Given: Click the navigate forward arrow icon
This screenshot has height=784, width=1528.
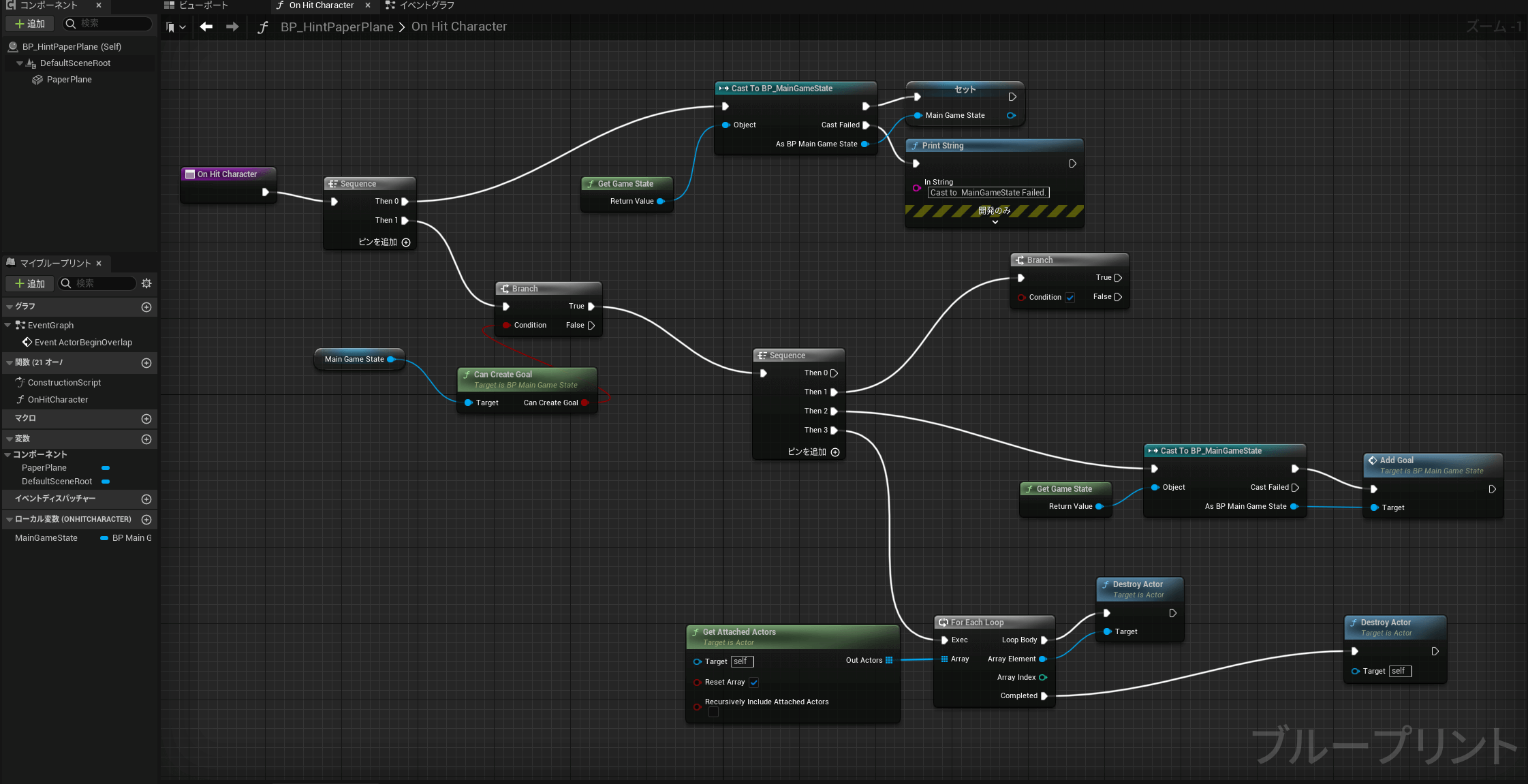Looking at the screenshot, I should pos(232,27).
